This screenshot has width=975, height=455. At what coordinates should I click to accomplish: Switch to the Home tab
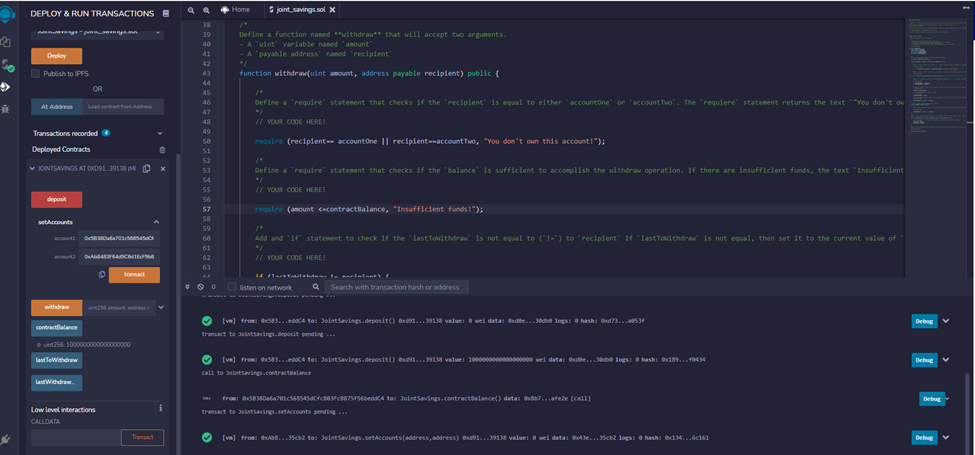point(235,10)
